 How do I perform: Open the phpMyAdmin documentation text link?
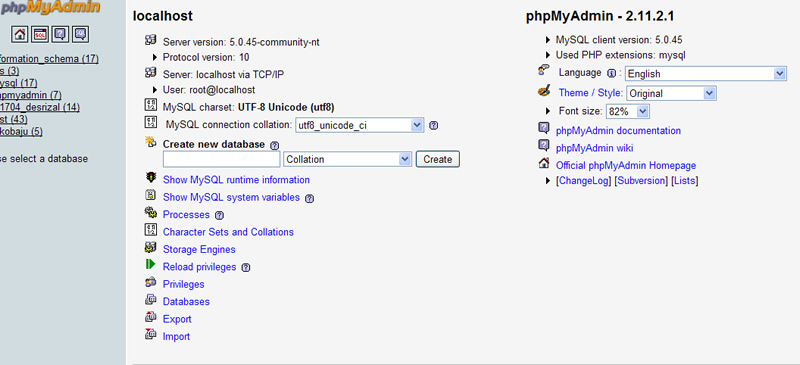(x=618, y=131)
